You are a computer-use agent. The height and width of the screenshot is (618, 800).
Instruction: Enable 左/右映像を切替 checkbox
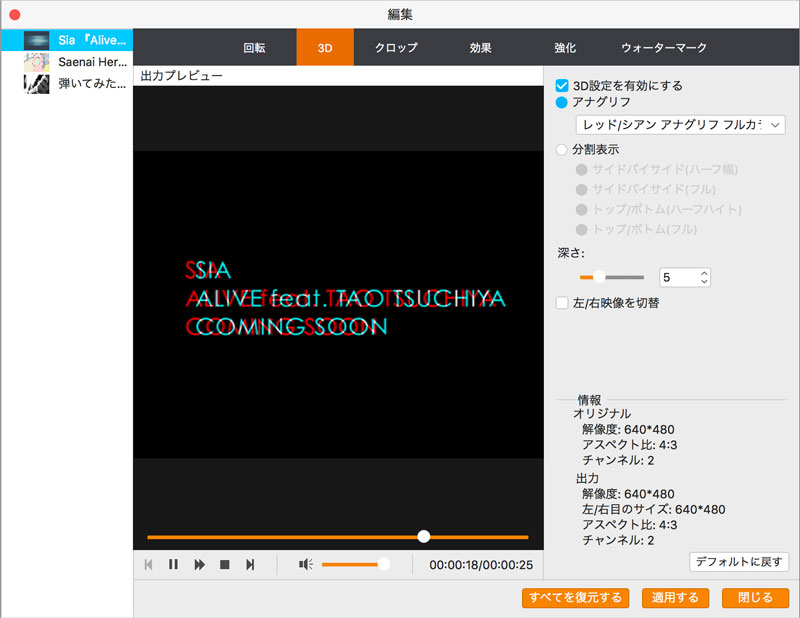coord(562,303)
